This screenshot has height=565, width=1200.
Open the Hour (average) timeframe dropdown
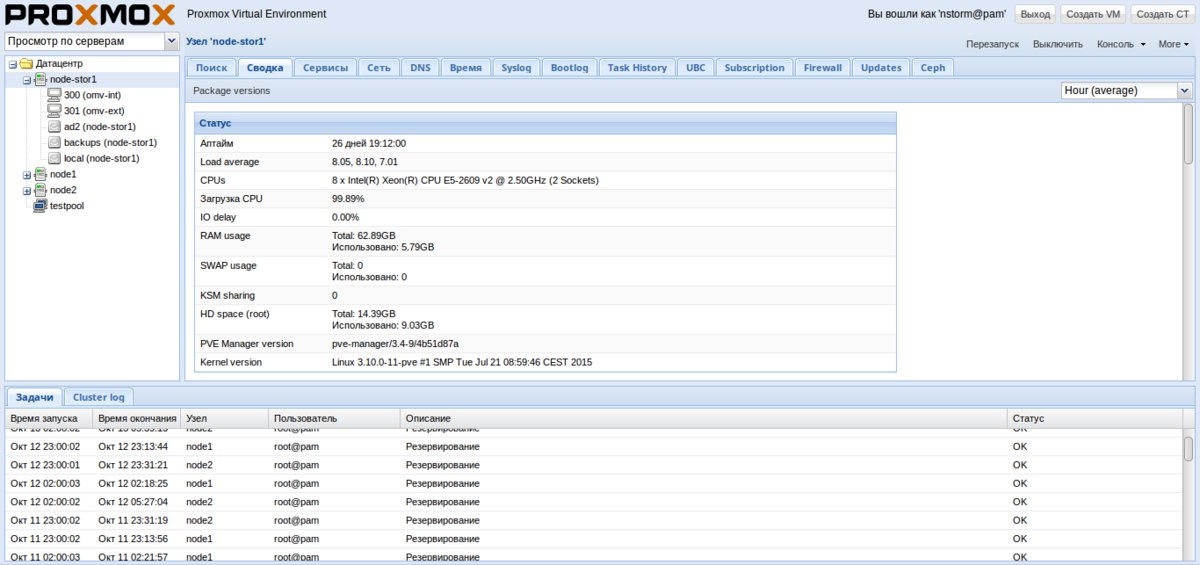pos(1185,90)
